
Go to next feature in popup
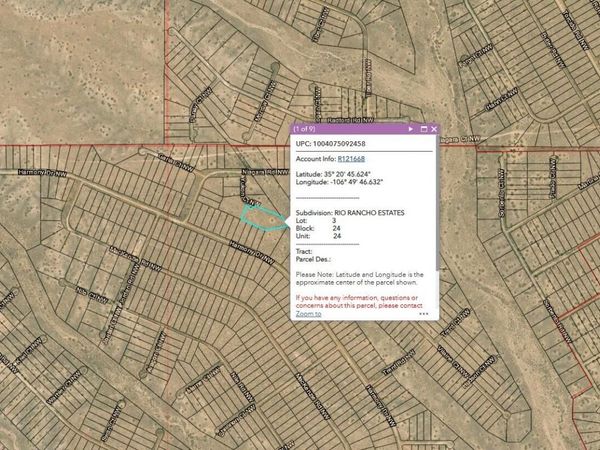[410, 129]
